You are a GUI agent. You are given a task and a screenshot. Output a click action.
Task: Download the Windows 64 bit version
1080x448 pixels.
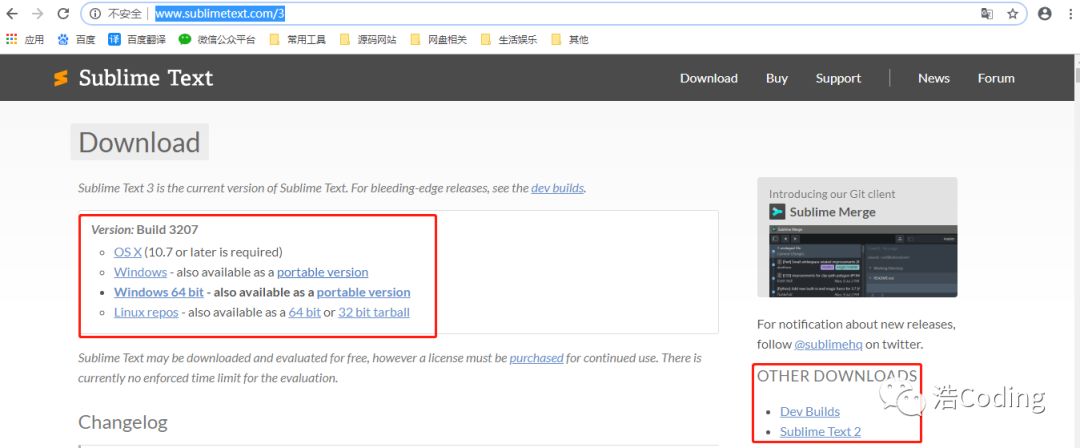click(x=159, y=292)
